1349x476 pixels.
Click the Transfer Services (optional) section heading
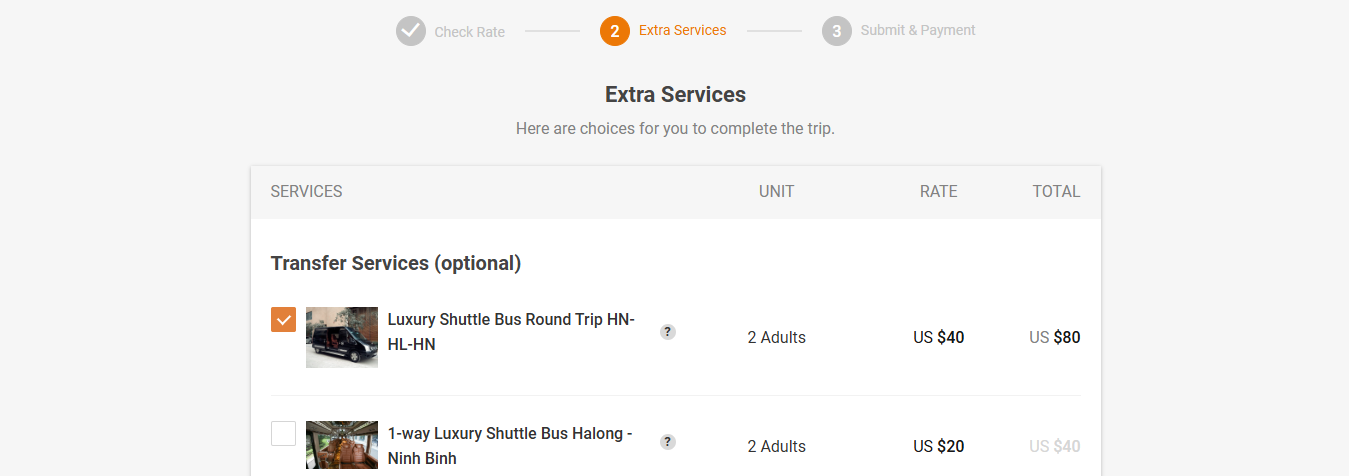(x=396, y=263)
